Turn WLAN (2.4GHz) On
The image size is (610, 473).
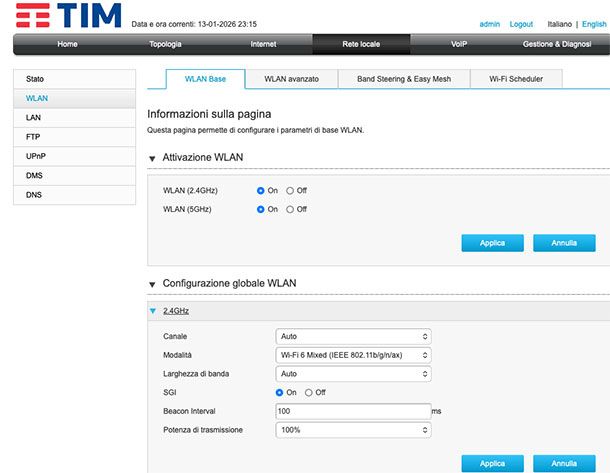(261, 191)
